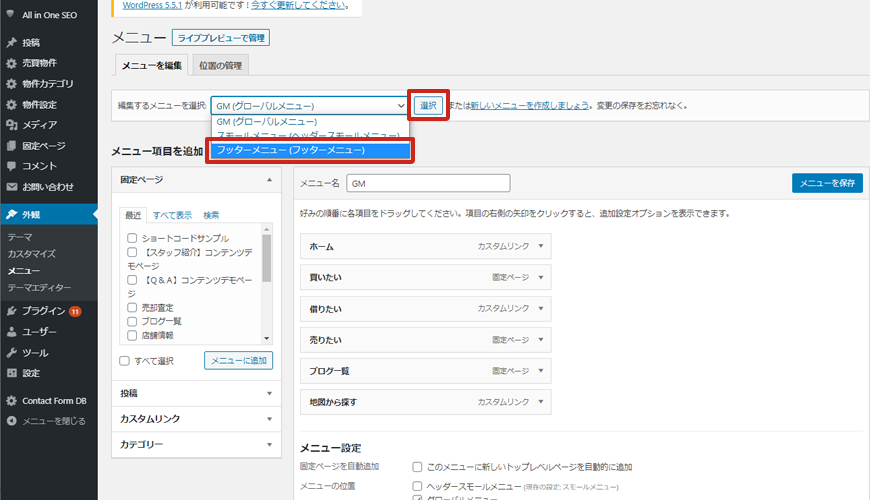Open the プラグイン plug icon
Image resolution: width=870 pixels, height=500 pixels.
(11, 311)
